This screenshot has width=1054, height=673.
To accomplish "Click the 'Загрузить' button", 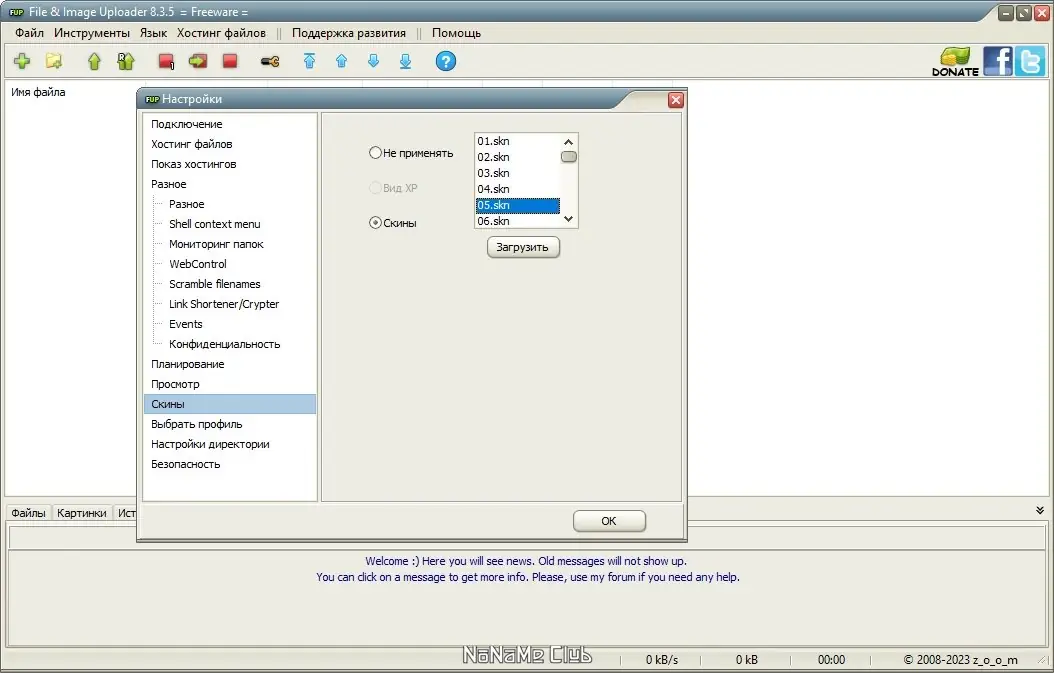I will tap(523, 247).
